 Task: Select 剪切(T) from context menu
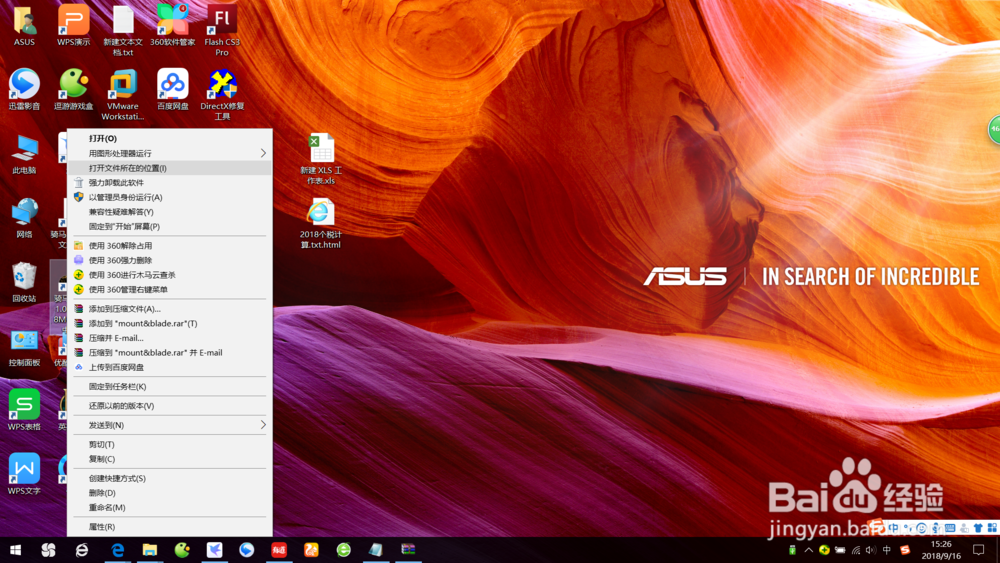point(170,444)
